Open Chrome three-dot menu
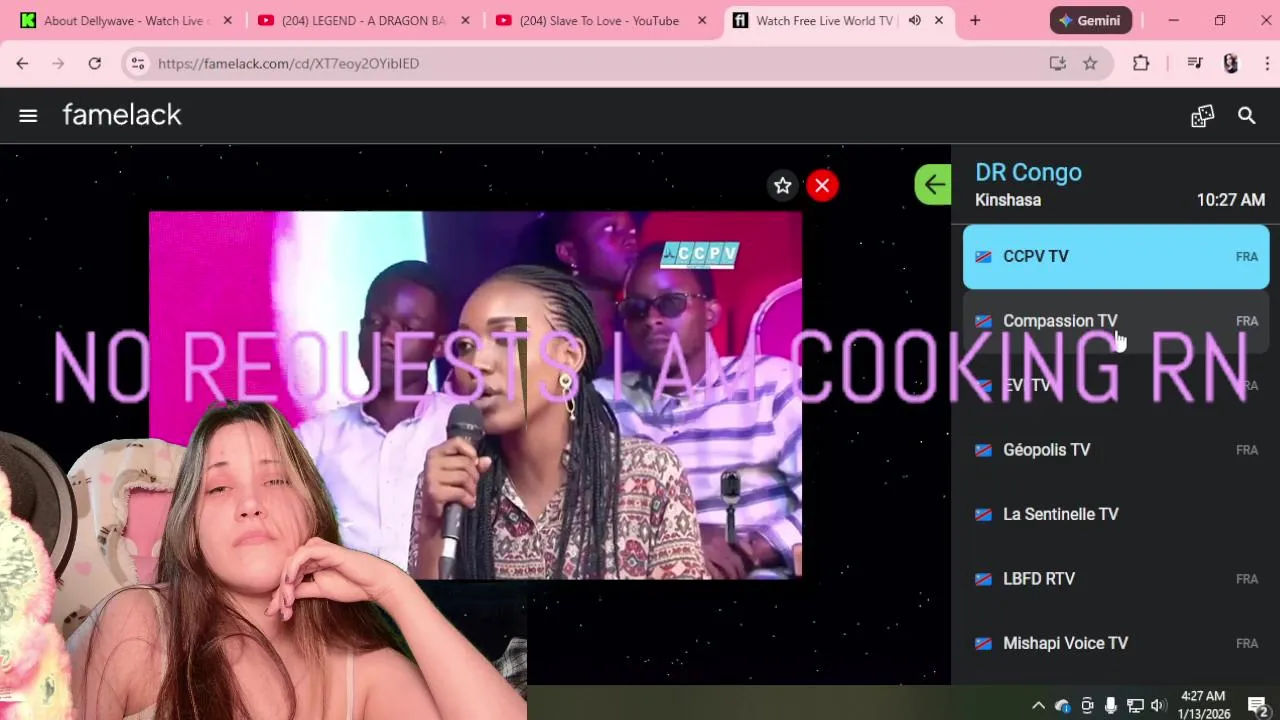The image size is (1280, 720). (x=1266, y=63)
